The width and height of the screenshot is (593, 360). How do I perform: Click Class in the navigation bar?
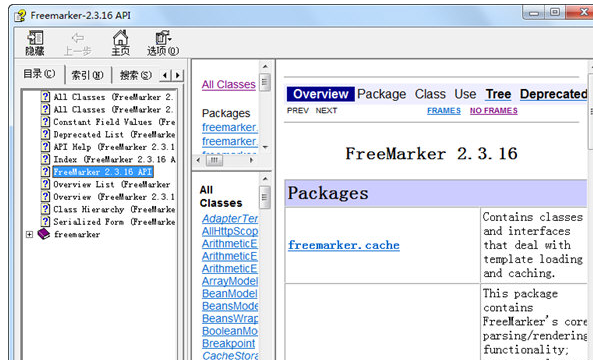[430, 94]
